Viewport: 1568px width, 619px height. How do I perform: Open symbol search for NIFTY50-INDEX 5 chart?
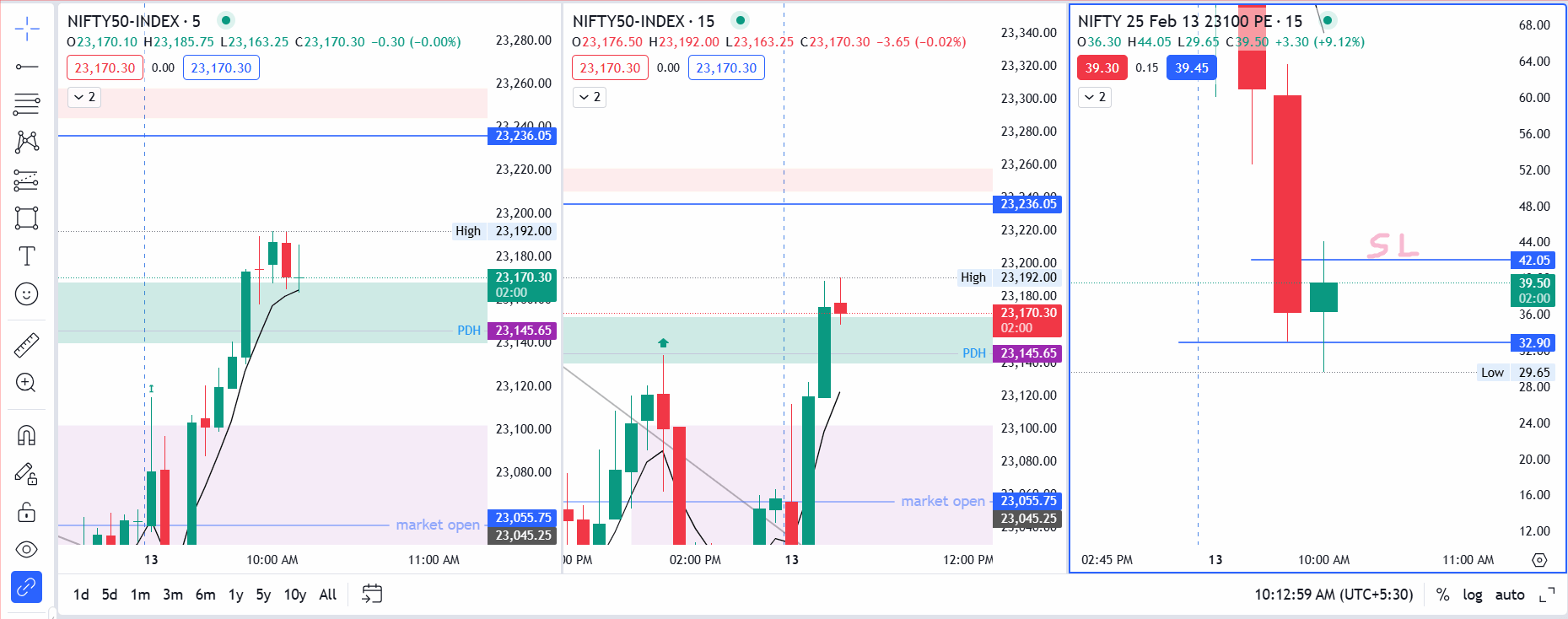click(x=124, y=21)
